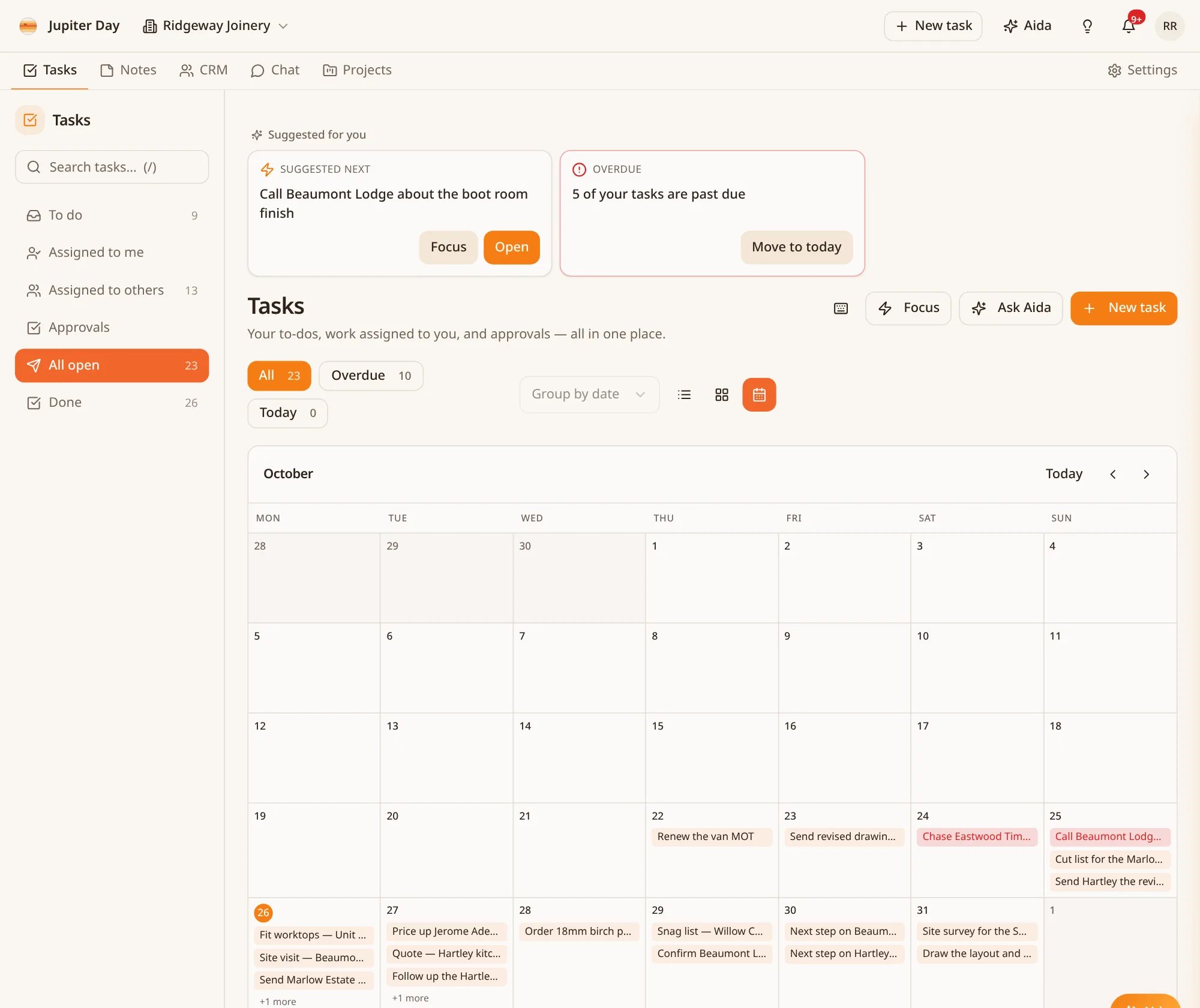Go to next month arrow

coord(1147,474)
